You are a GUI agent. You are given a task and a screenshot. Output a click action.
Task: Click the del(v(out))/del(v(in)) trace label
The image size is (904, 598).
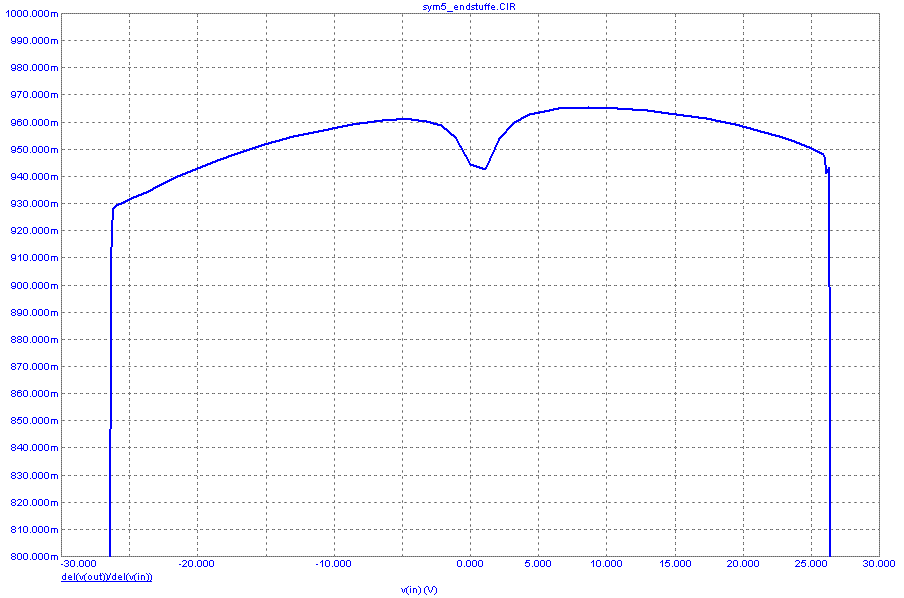click(107, 577)
